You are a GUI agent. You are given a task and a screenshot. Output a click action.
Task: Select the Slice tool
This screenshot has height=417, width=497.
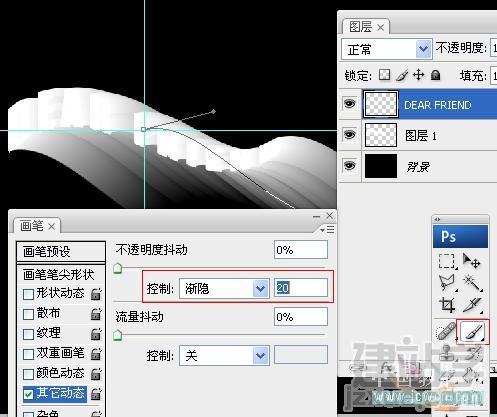[472, 305]
